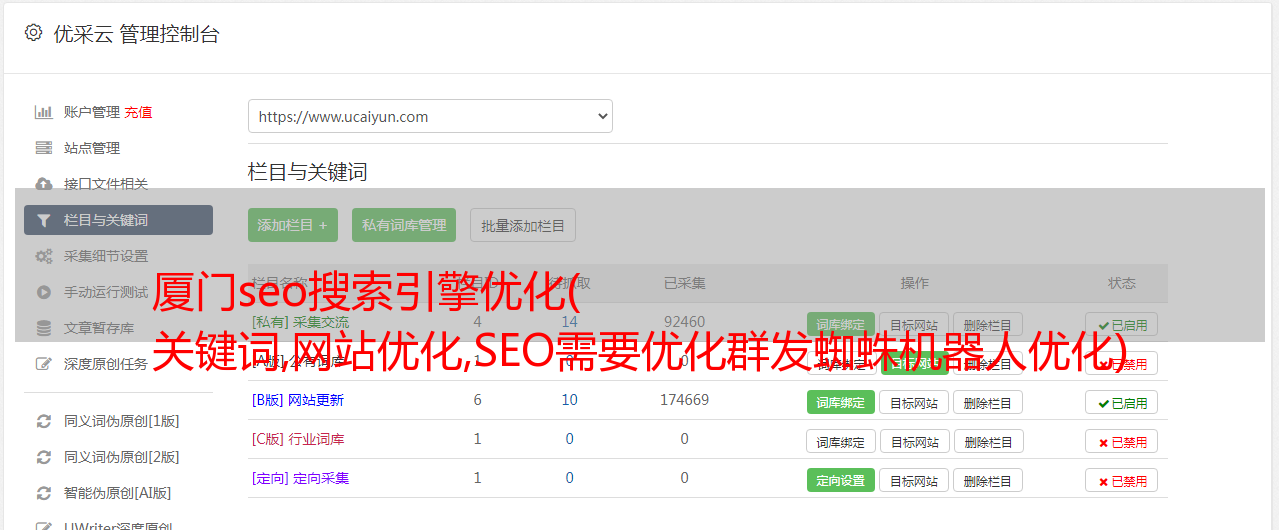Screen dimensions: 1279x530
Task: Click 删除栏目 for the 定向采集 row
Action: click(x=988, y=480)
